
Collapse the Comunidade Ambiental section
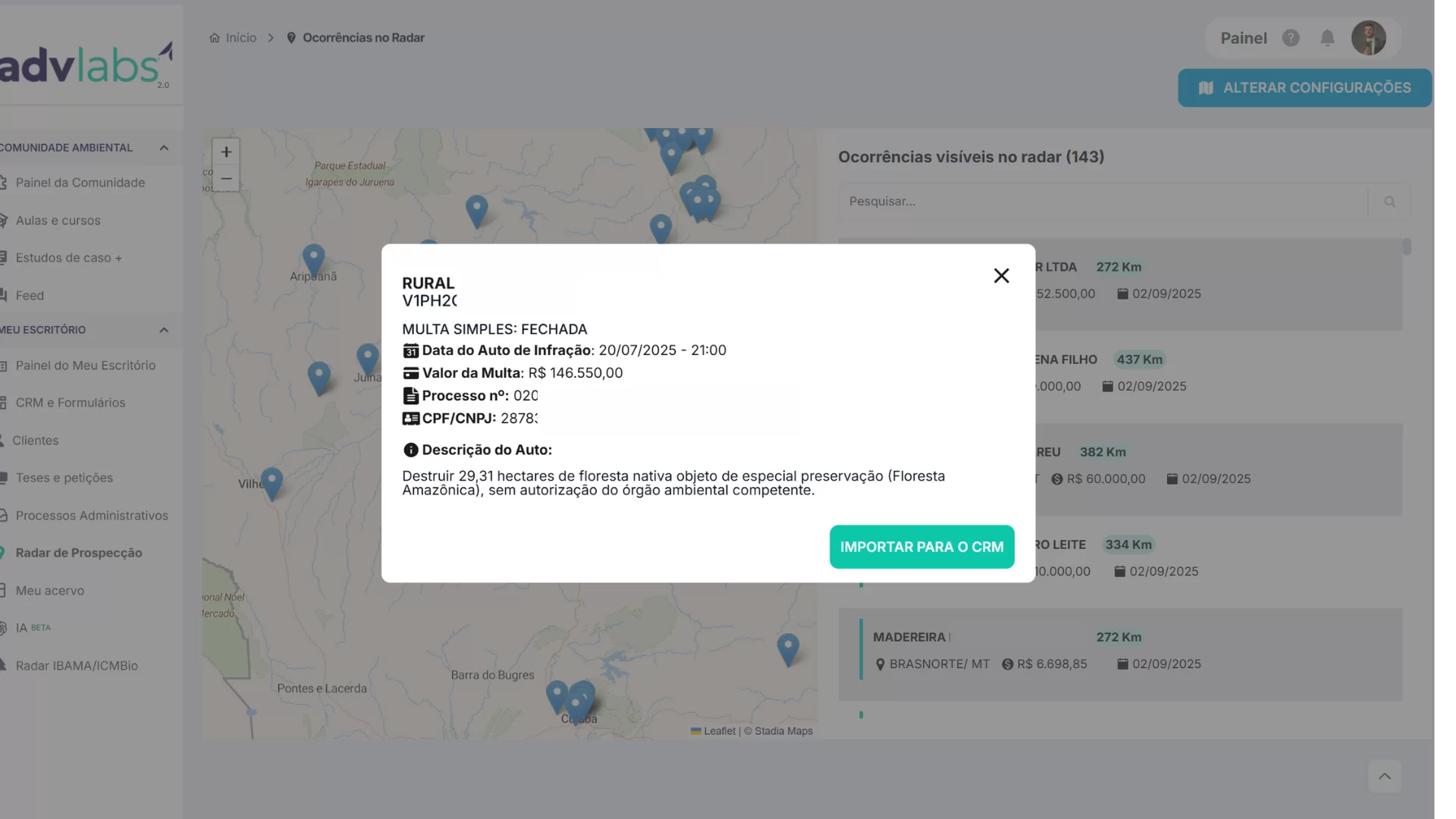click(164, 148)
